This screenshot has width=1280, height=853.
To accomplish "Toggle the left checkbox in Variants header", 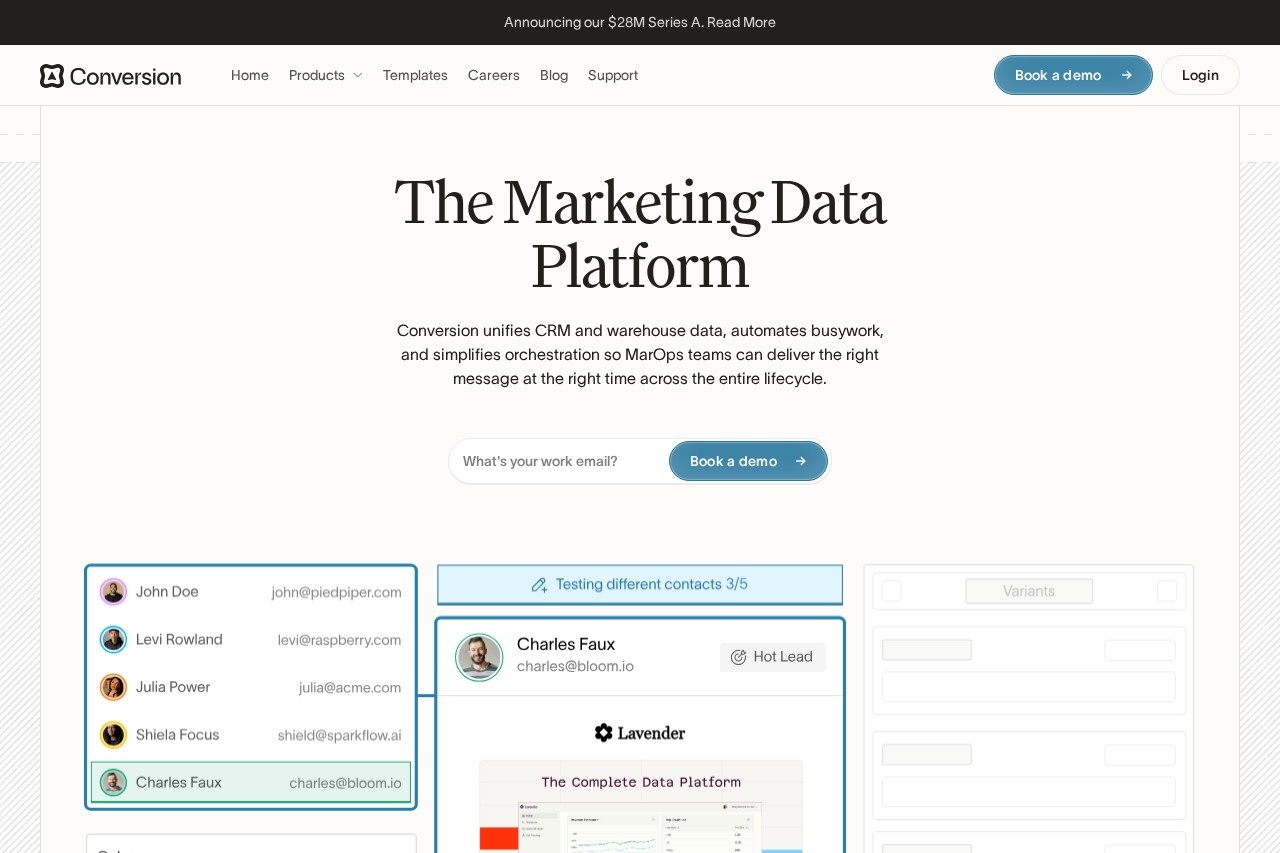I will [892, 591].
